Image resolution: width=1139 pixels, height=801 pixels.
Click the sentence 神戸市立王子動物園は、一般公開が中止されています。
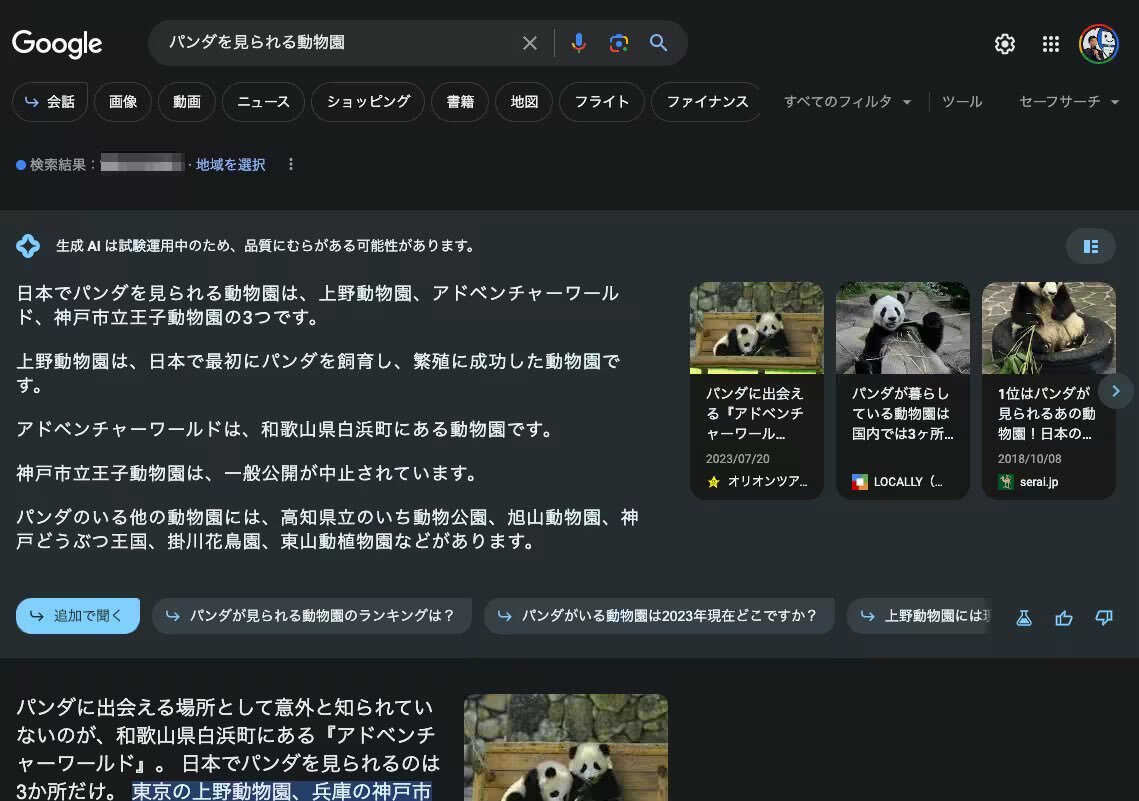248,473
